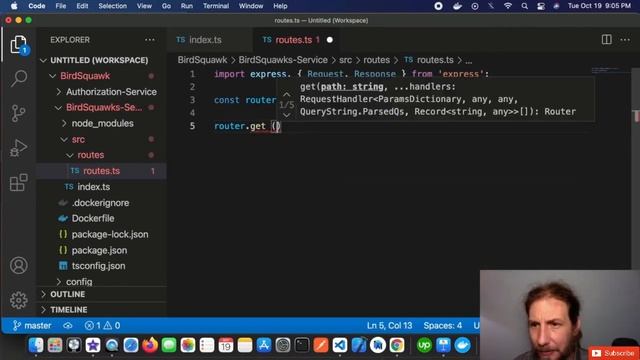Screen dimensions: 640x360
Task: Click the Subscribe button overlay
Action: (x=613, y=353)
